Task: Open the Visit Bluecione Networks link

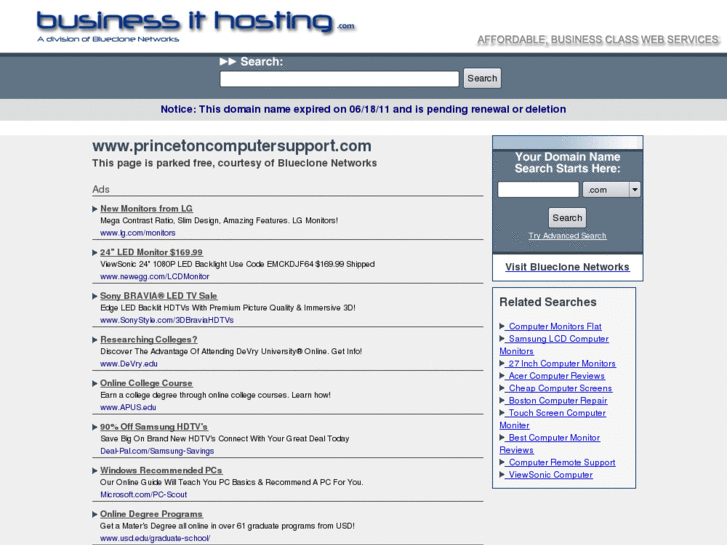Action: click(567, 267)
